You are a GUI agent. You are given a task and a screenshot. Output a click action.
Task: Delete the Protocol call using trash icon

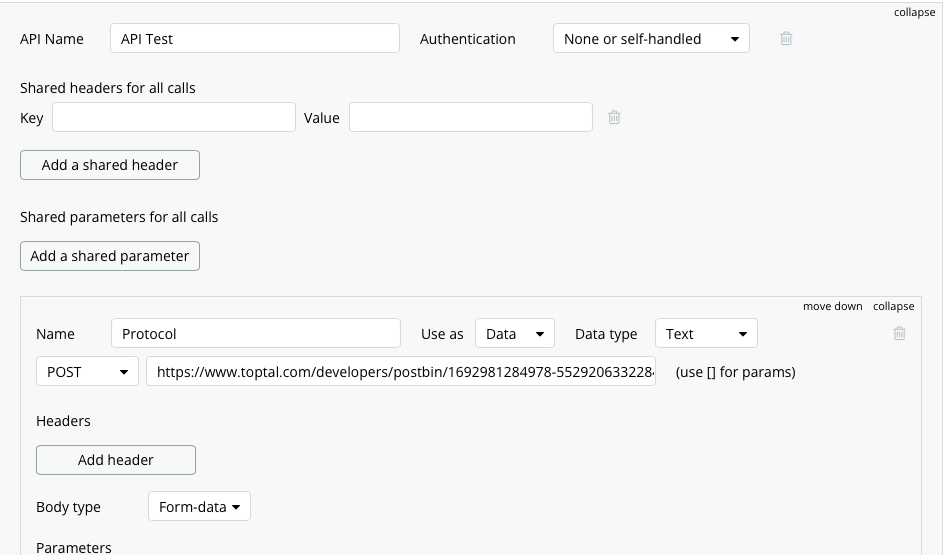click(x=899, y=334)
